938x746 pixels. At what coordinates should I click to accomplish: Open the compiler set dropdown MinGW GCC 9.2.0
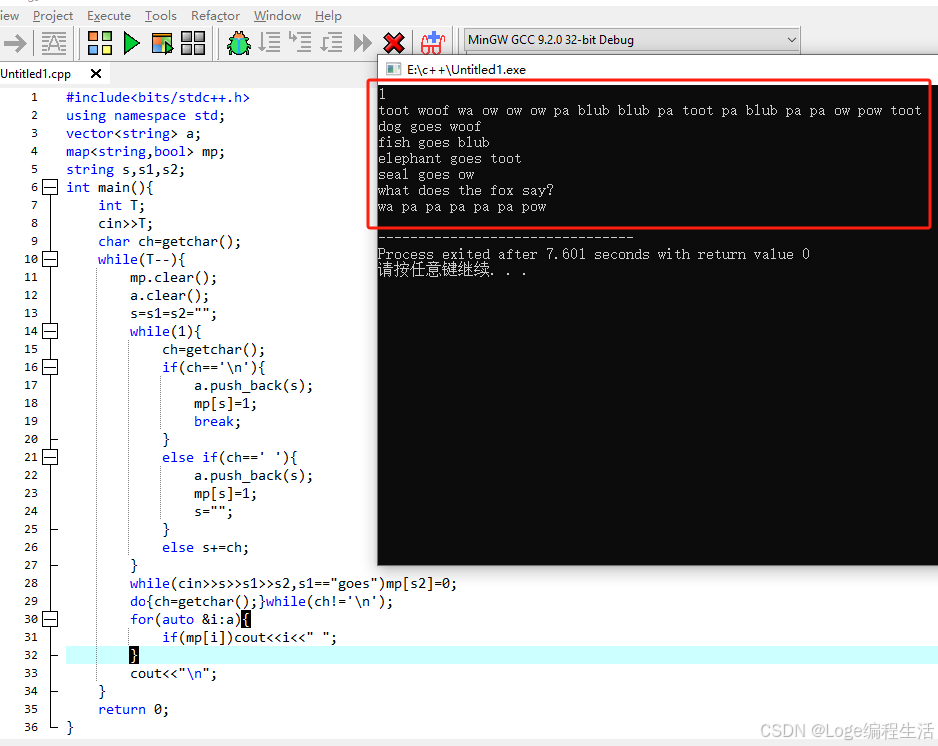(x=632, y=40)
